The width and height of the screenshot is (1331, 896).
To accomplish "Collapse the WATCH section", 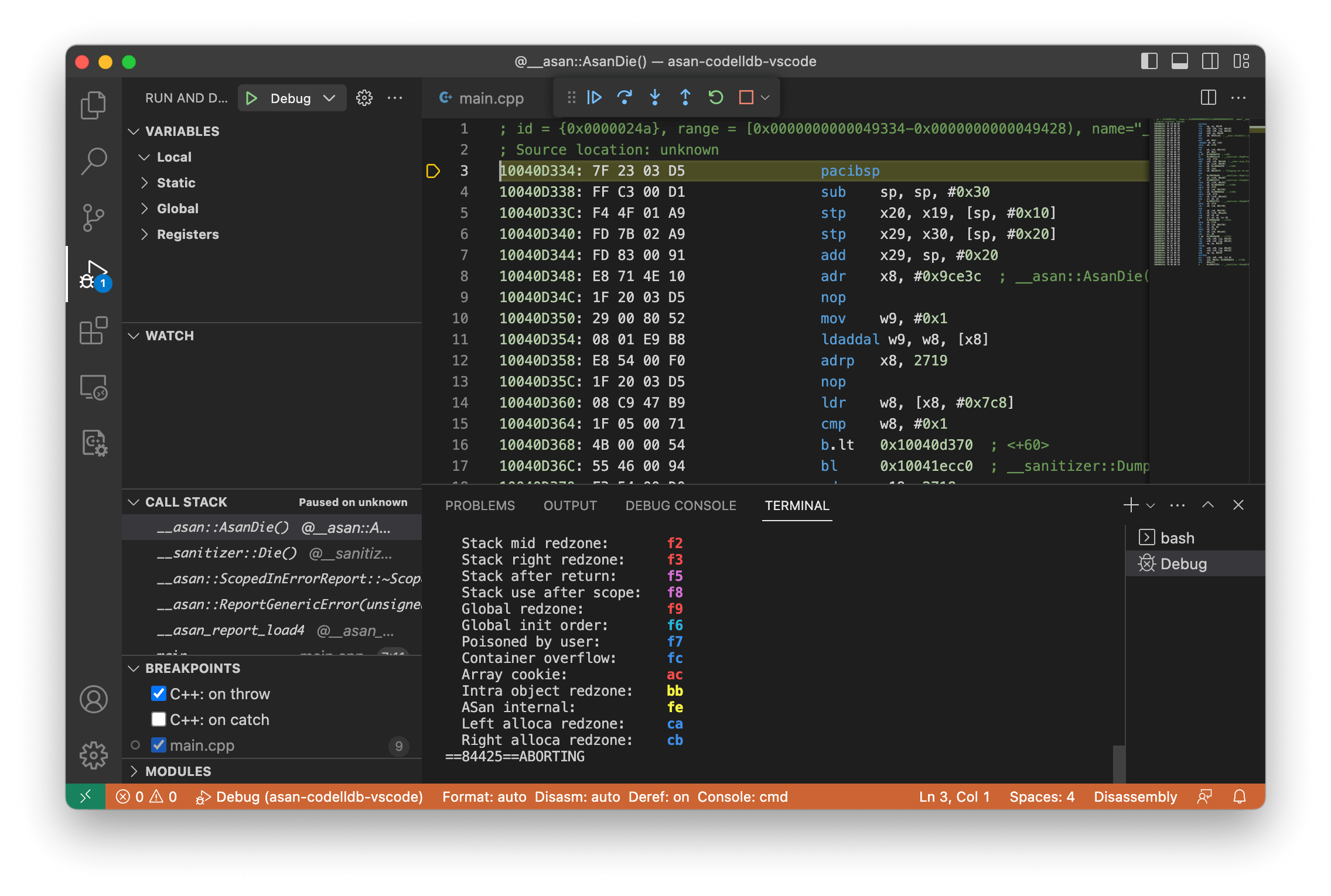I will 272,336.
